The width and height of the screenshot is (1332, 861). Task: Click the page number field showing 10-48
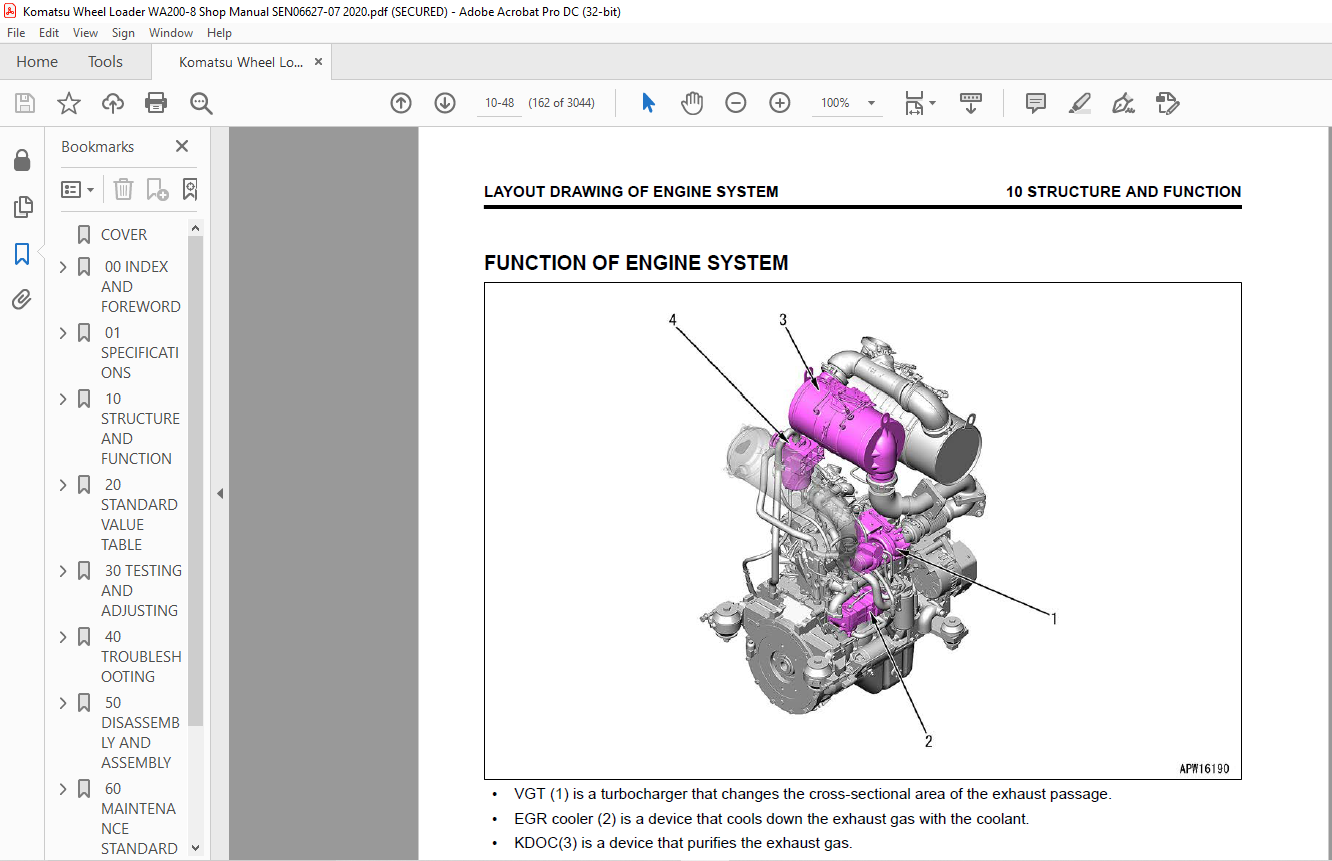[499, 103]
